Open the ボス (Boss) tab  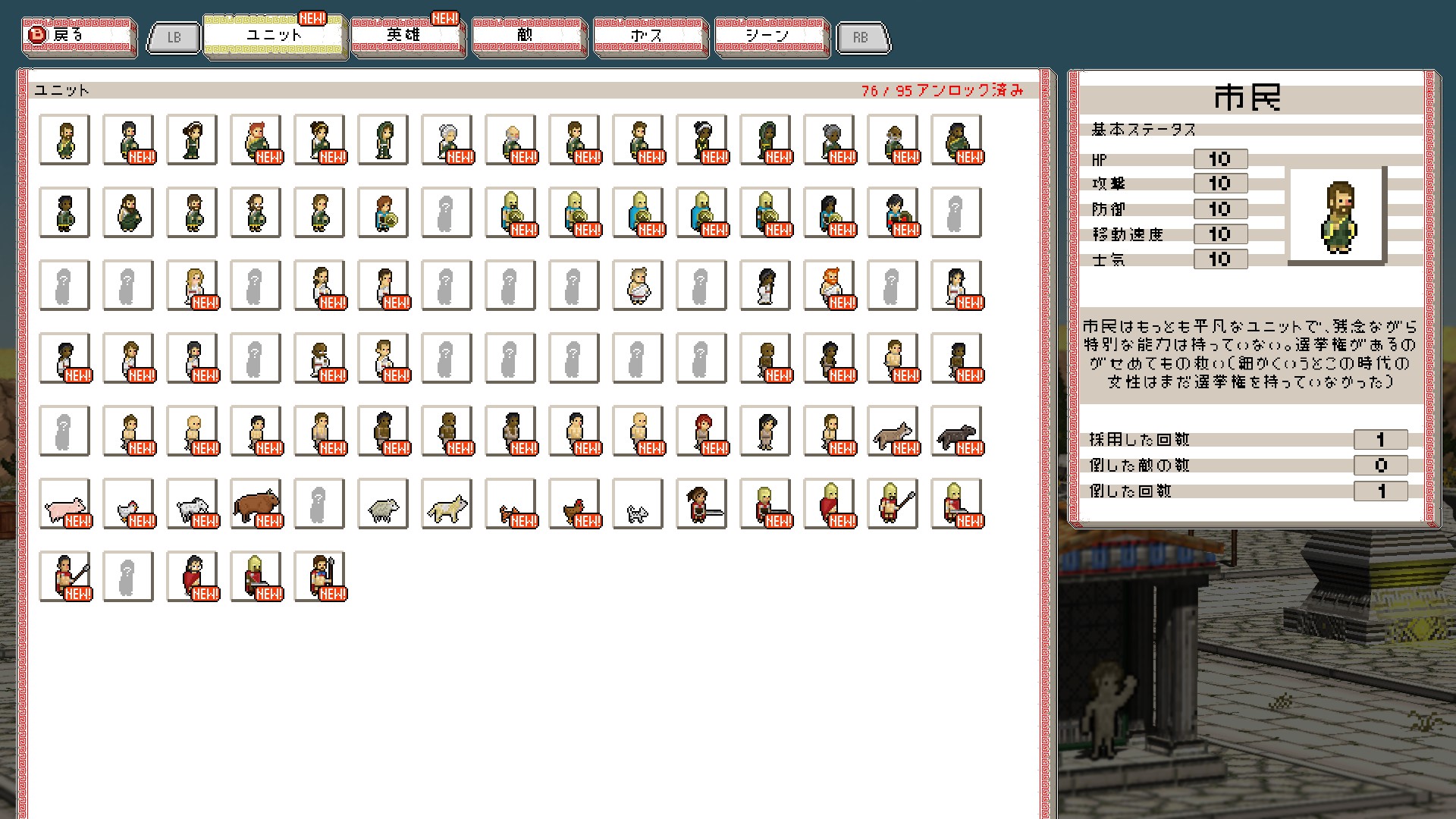tap(650, 36)
